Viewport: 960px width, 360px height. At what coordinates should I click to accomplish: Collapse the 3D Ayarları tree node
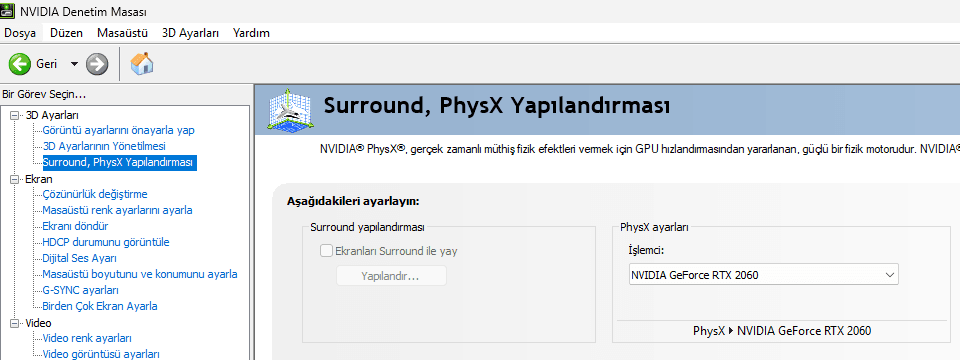click(15, 115)
